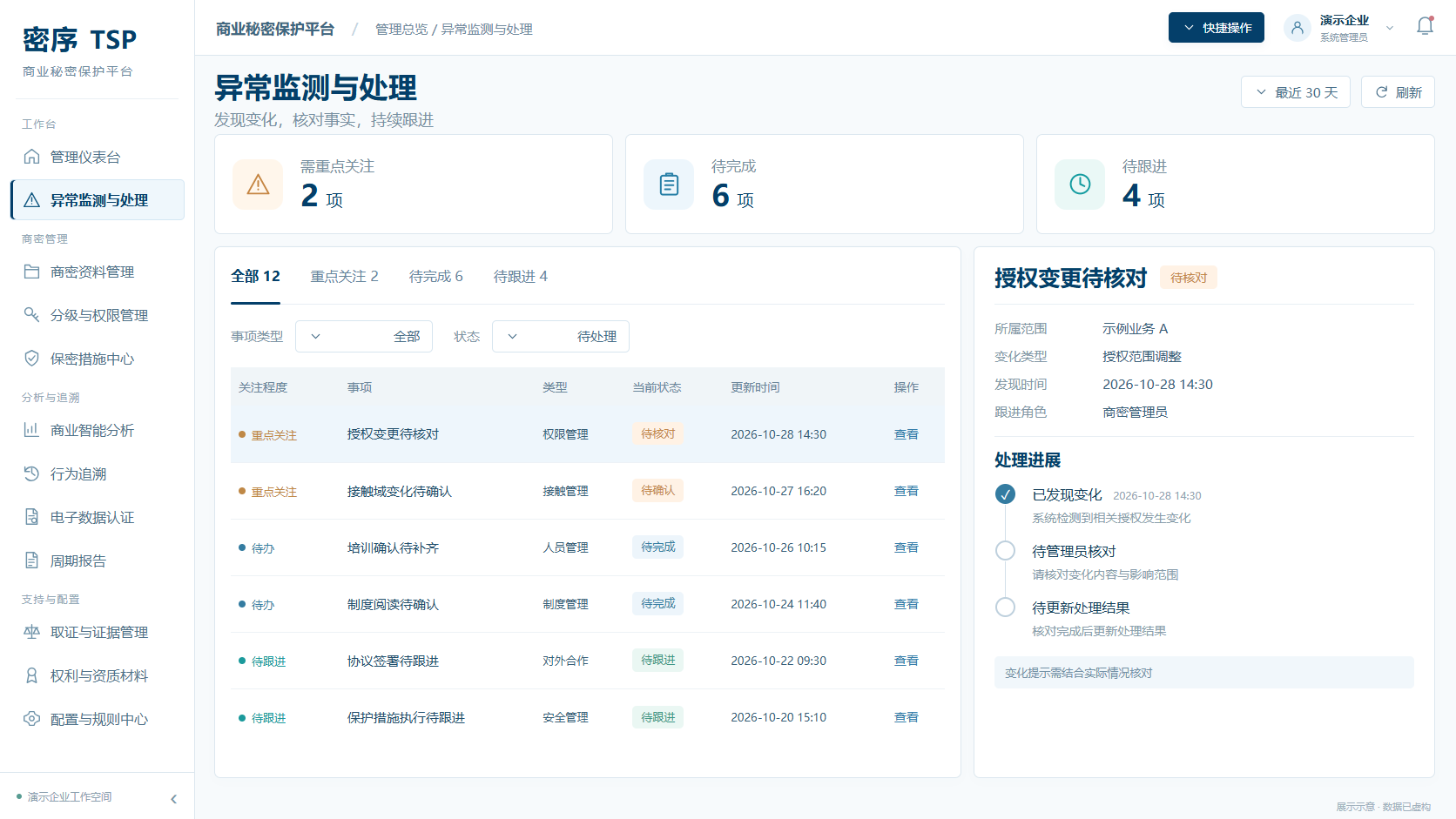This screenshot has width=1456, height=819.
Task: Open 商密资料管理 folder icon
Action: 32,272
